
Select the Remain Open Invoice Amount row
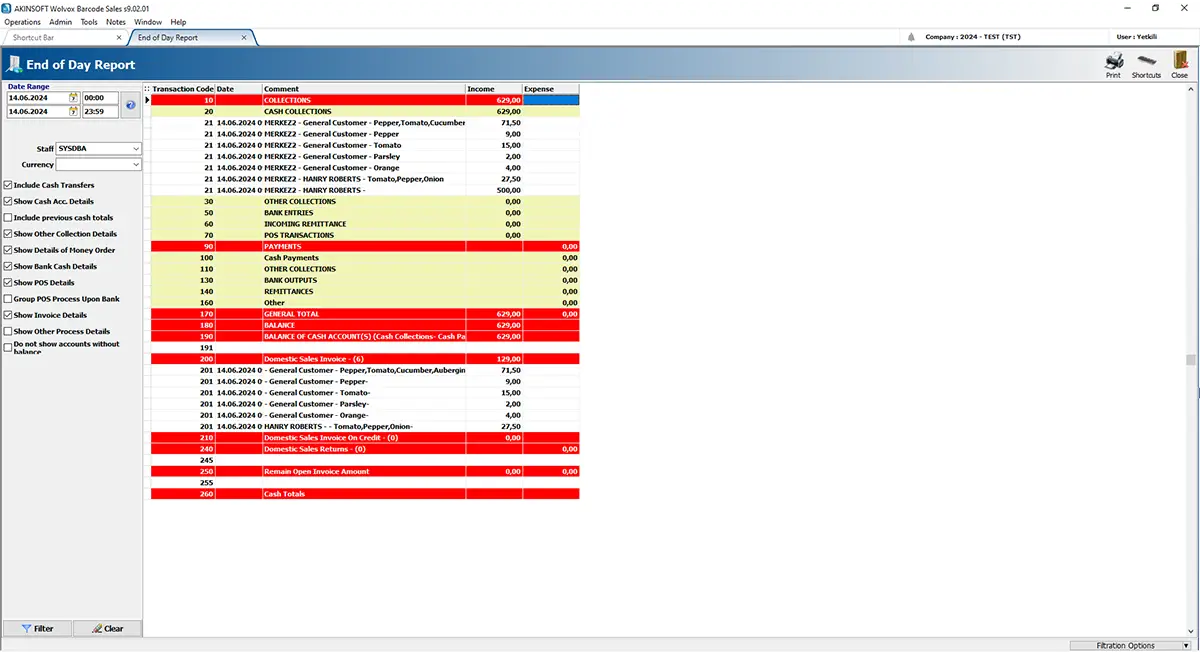click(365, 471)
